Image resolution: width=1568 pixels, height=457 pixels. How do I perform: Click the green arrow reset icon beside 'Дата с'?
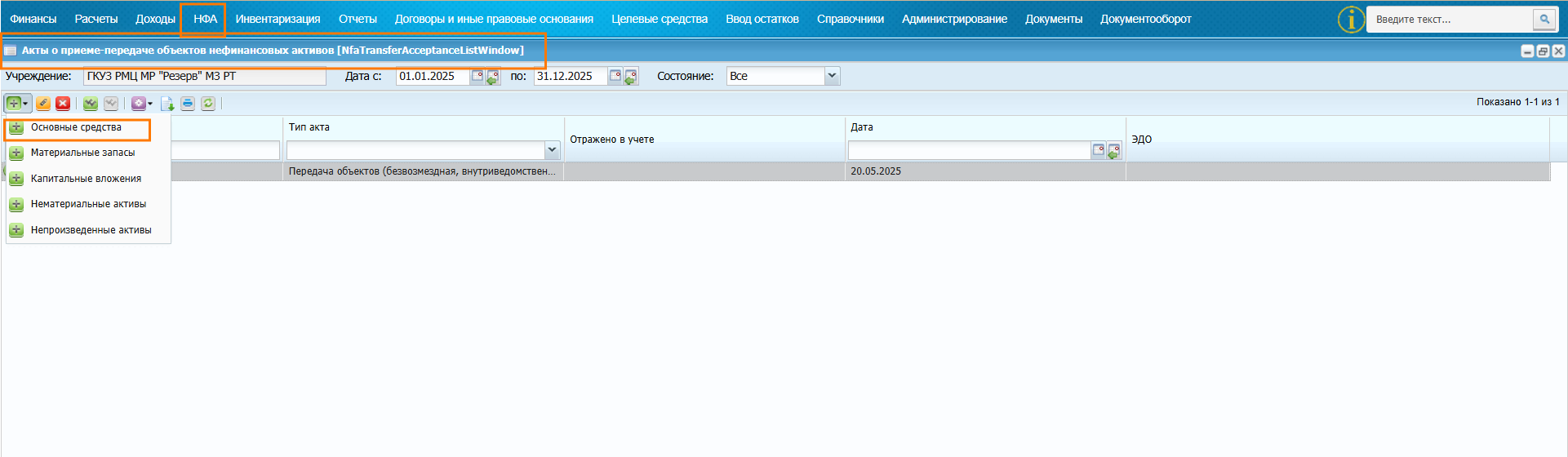pos(493,77)
